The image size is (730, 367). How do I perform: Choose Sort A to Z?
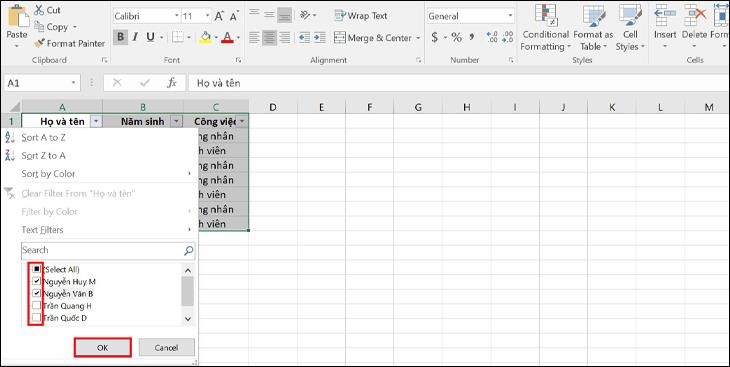[x=43, y=137]
